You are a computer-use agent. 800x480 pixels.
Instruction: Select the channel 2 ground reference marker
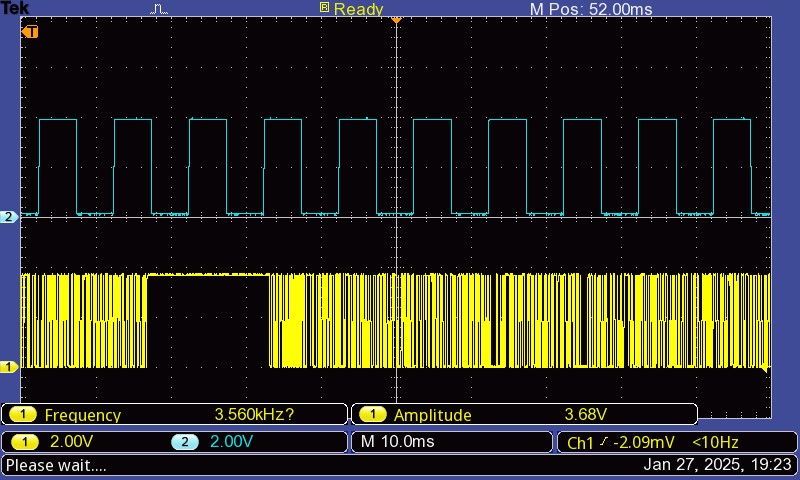[x=9, y=217]
